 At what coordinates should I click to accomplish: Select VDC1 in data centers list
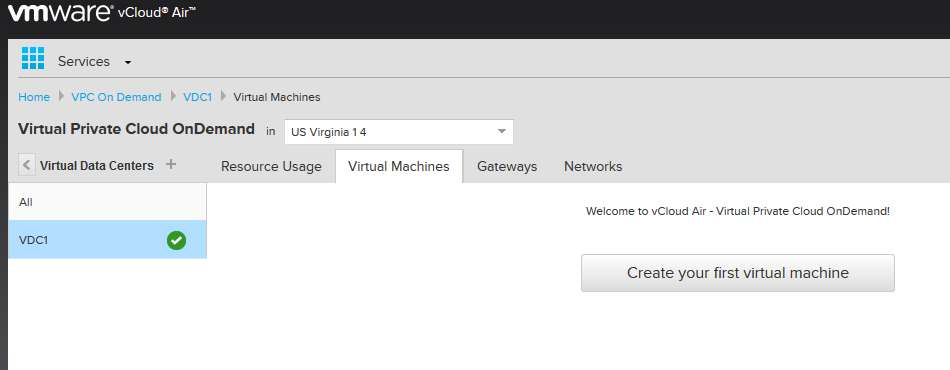point(107,240)
